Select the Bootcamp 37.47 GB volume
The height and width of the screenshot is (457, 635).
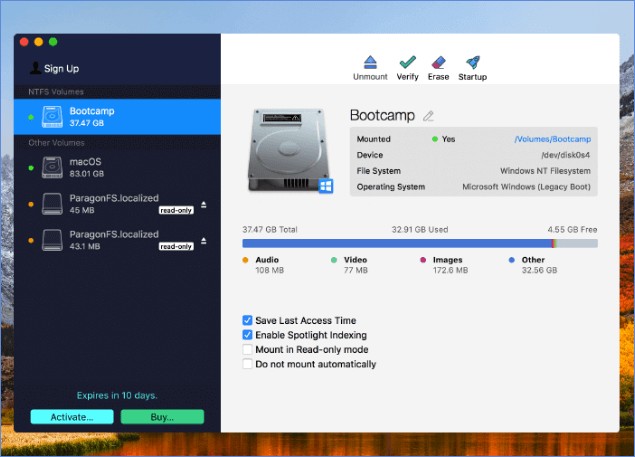click(x=117, y=117)
